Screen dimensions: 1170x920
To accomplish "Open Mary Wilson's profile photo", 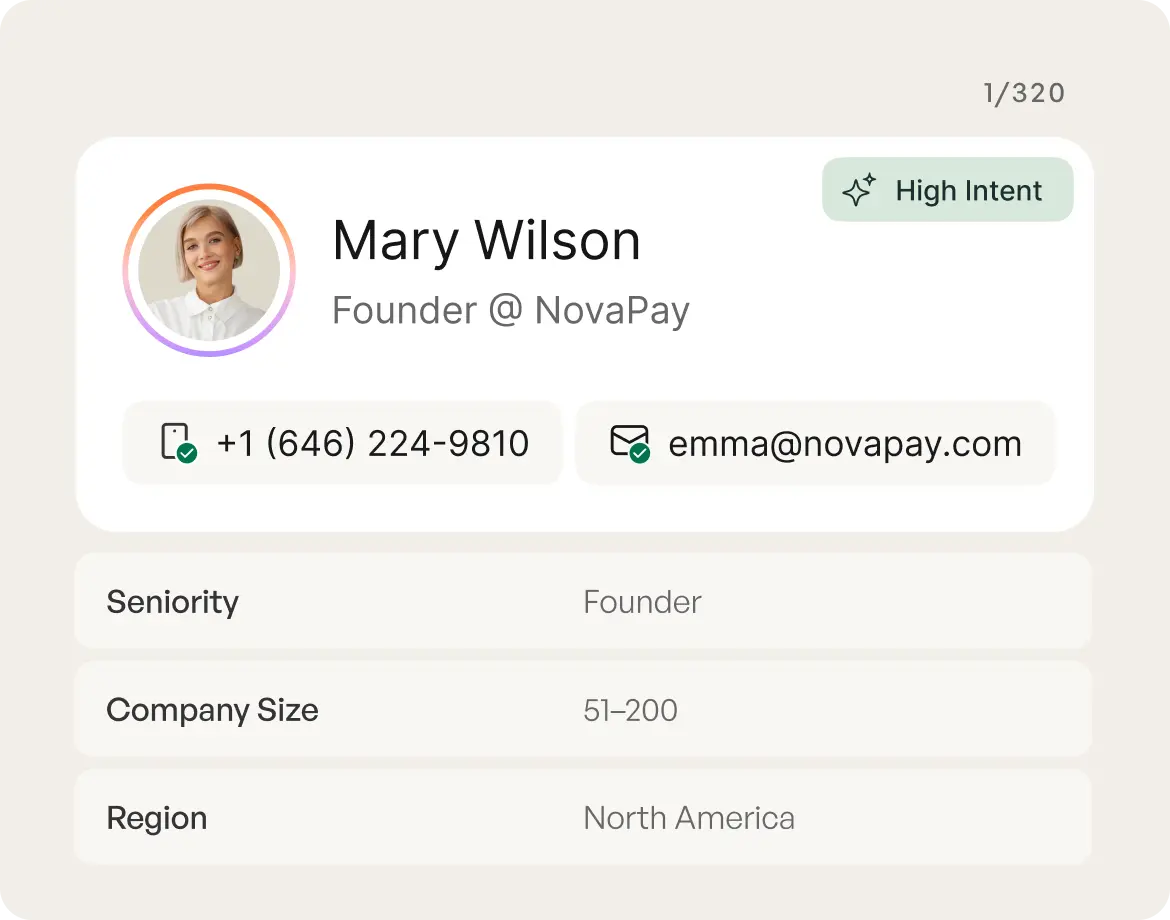I will 209,270.
